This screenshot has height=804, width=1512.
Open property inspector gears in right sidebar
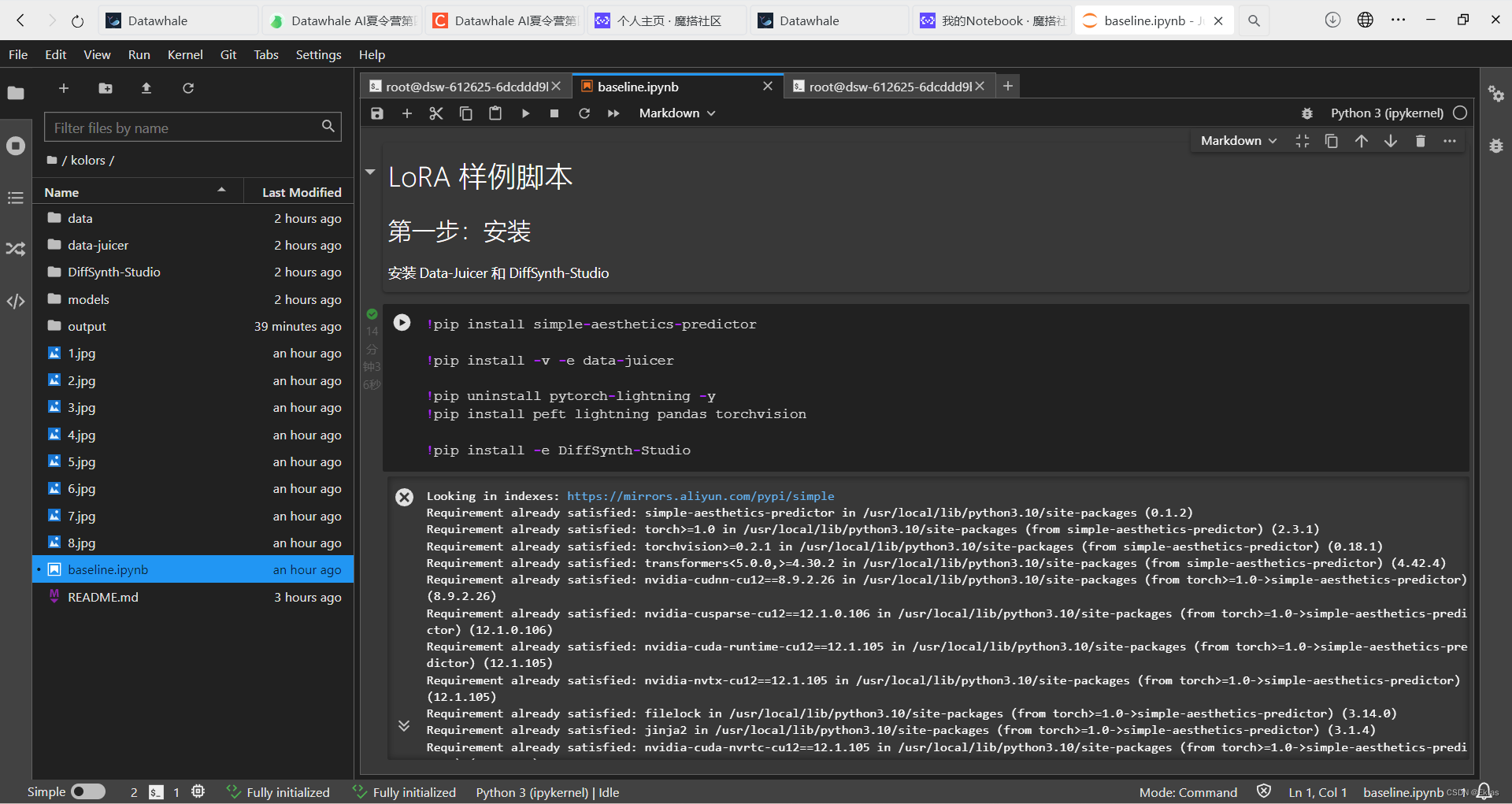point(1496,94)
